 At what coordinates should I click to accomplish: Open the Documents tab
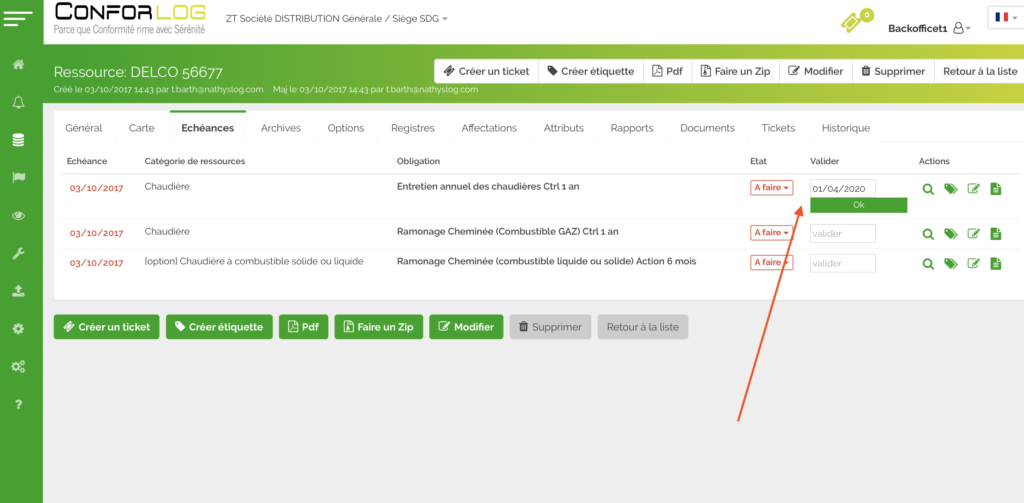[707, 128]
